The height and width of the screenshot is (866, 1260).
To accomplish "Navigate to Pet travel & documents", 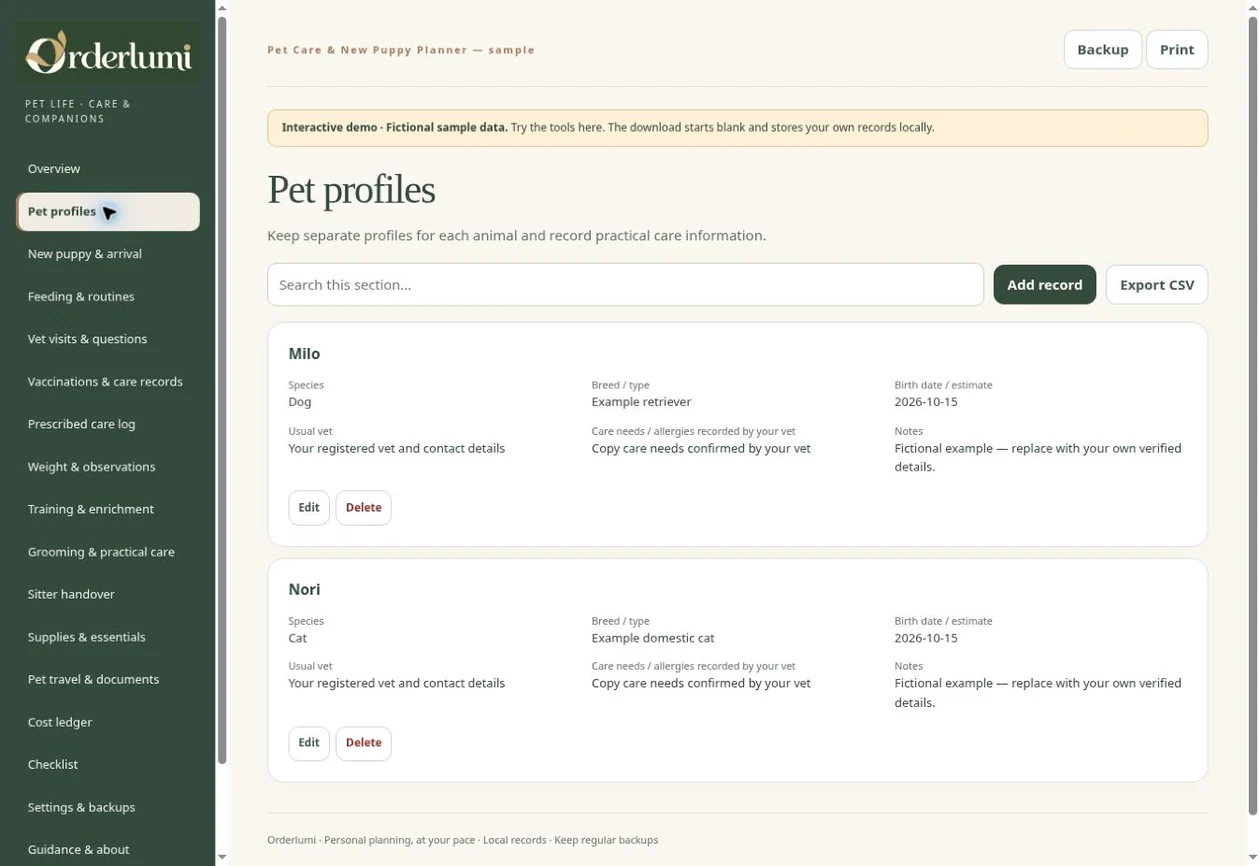I will click(108, 679).
